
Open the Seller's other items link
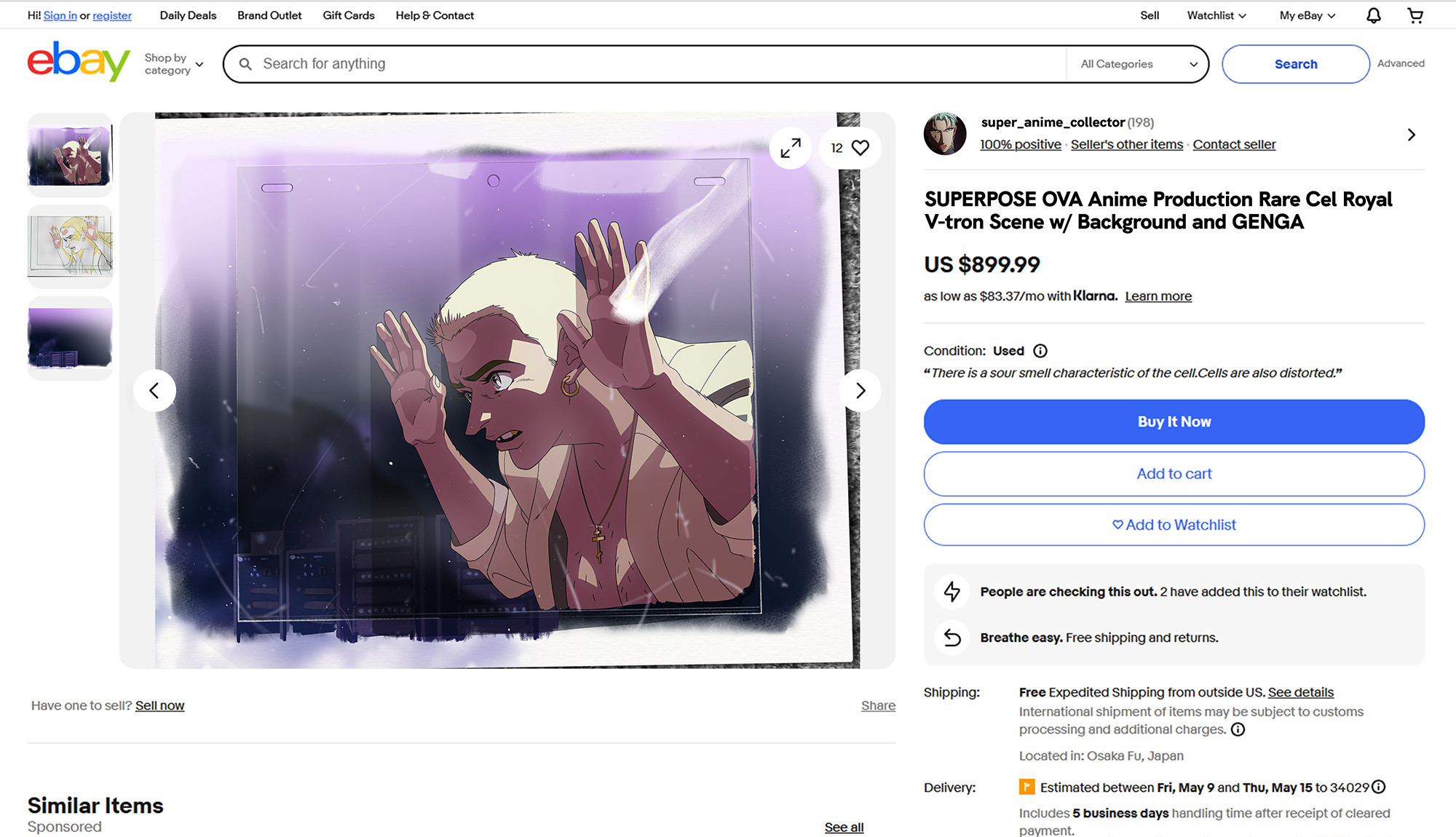(x=1126, y=144)
